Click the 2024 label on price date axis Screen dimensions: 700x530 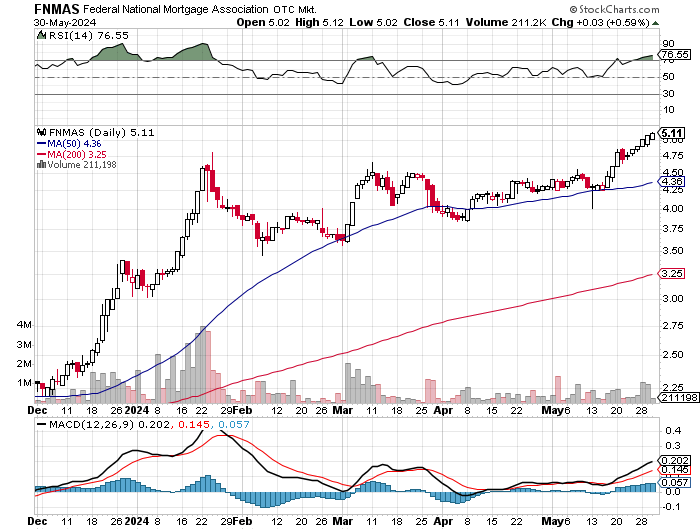tap(137, 410)
